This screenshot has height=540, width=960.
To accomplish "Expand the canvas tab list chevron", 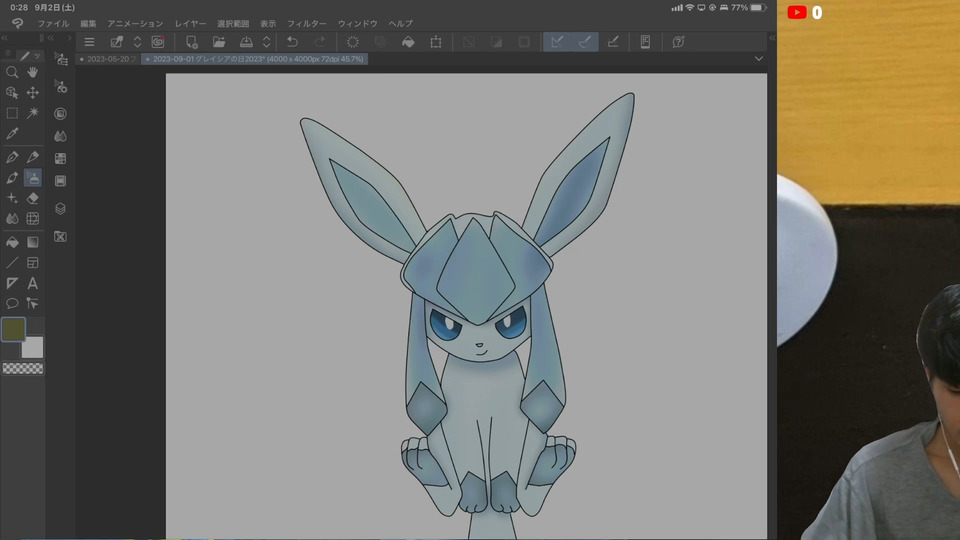I will (759, 59).
